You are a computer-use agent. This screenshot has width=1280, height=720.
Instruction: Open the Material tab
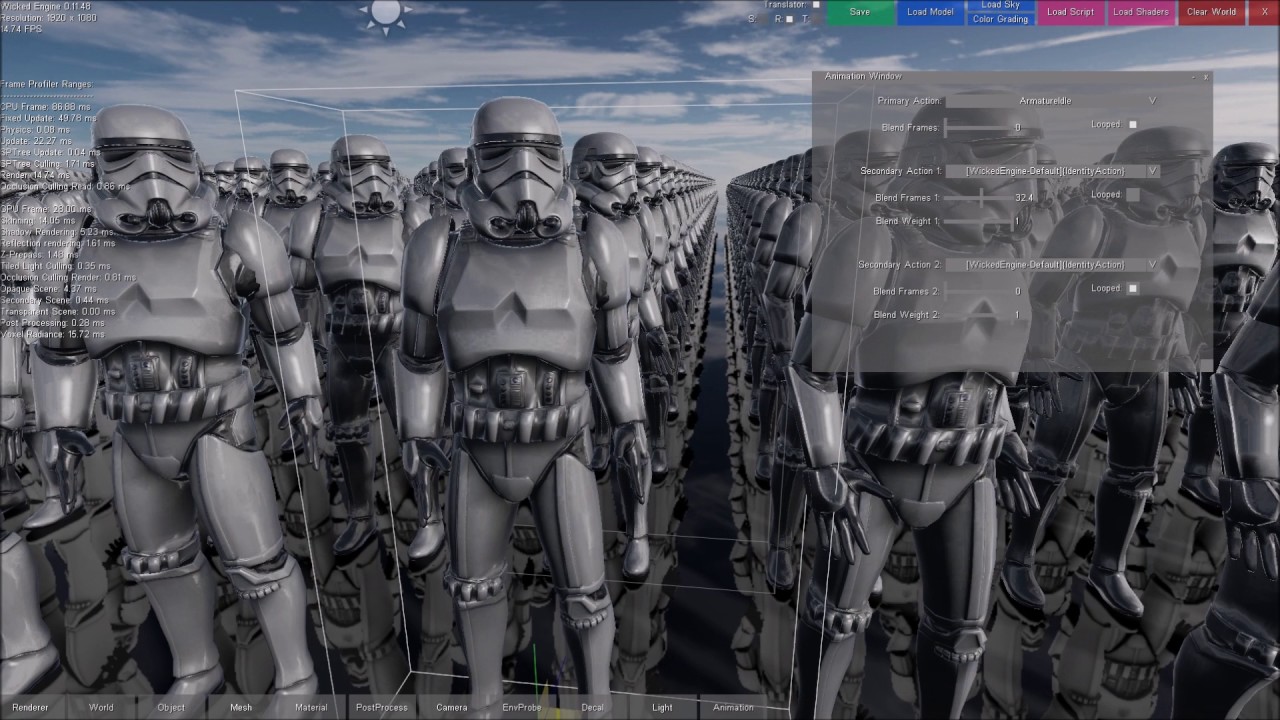(311, 707)
